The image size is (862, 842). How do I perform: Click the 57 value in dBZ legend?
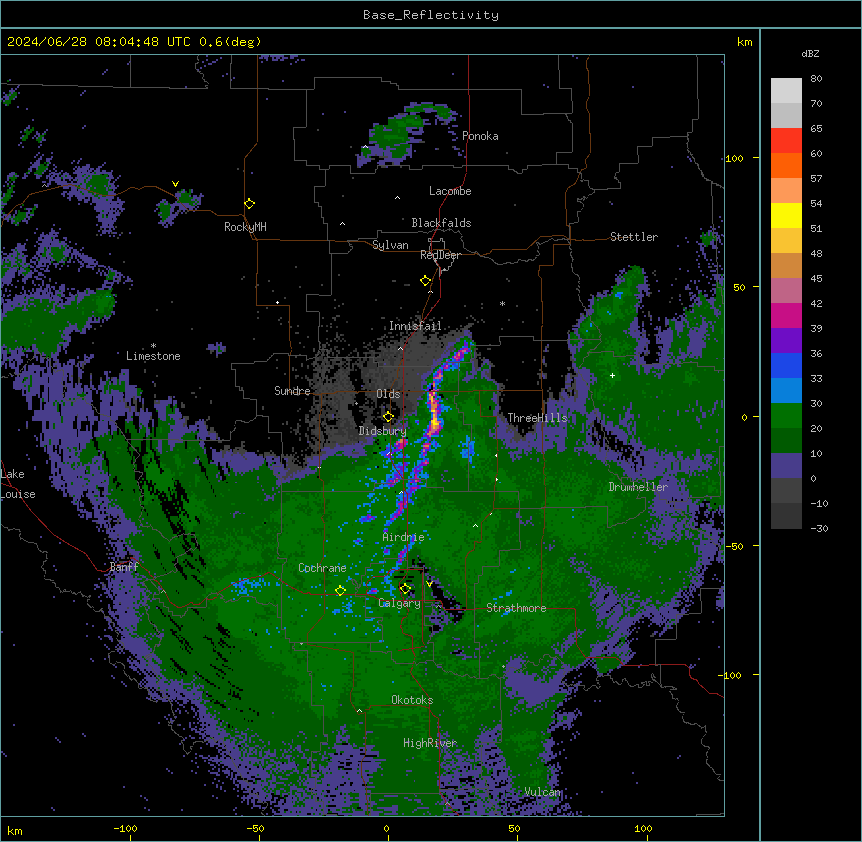816,179
